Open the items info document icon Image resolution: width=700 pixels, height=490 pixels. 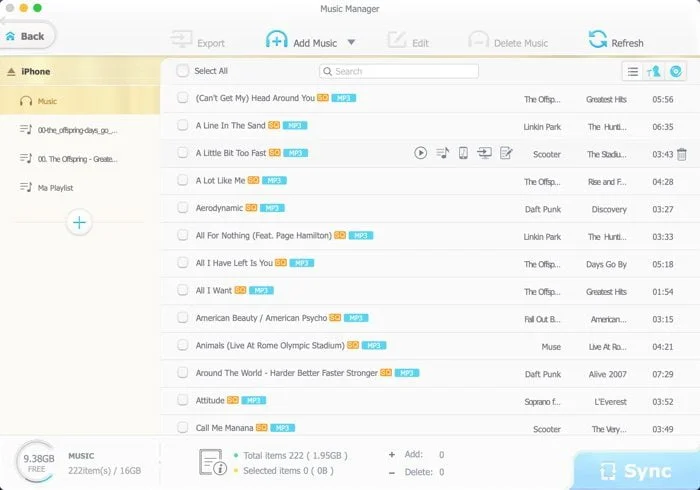(x=212, y=462)
